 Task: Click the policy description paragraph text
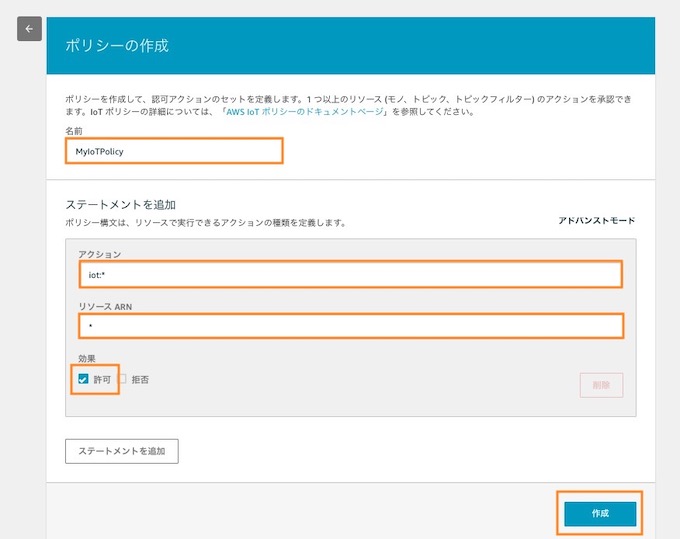point(348,105)
